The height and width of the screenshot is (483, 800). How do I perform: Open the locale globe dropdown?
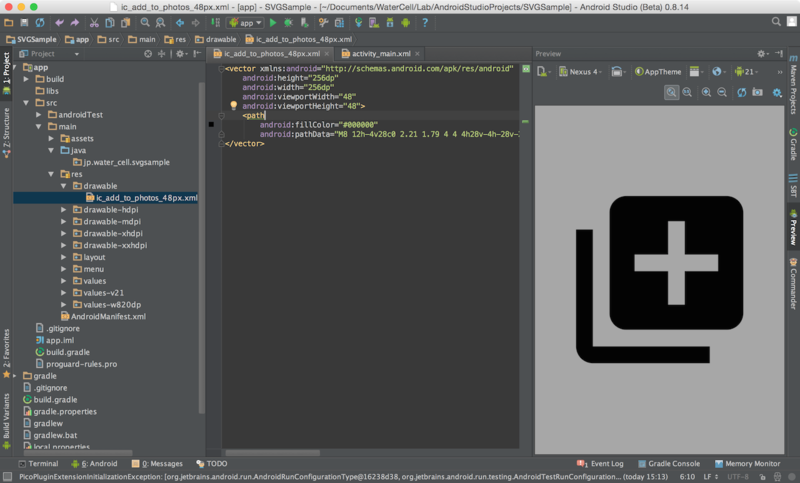tap(719, 72)
